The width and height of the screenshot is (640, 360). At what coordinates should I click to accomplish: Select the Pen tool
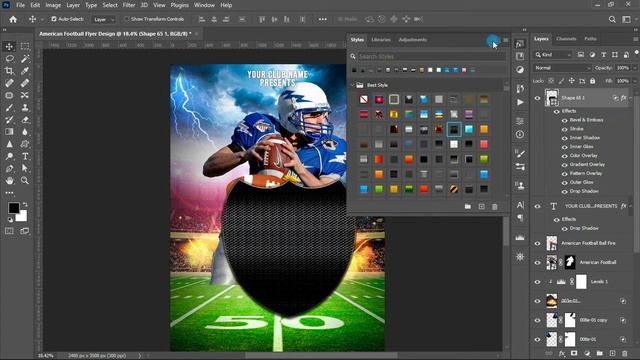pyautogui.click(x=9, y=169)
